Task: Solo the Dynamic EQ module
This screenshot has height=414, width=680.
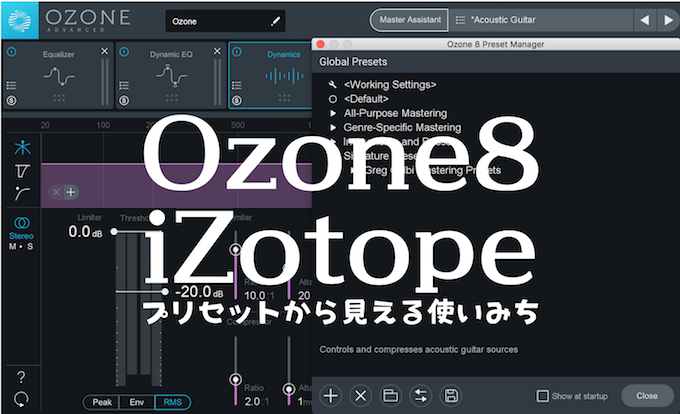Action: coord(124,101)
